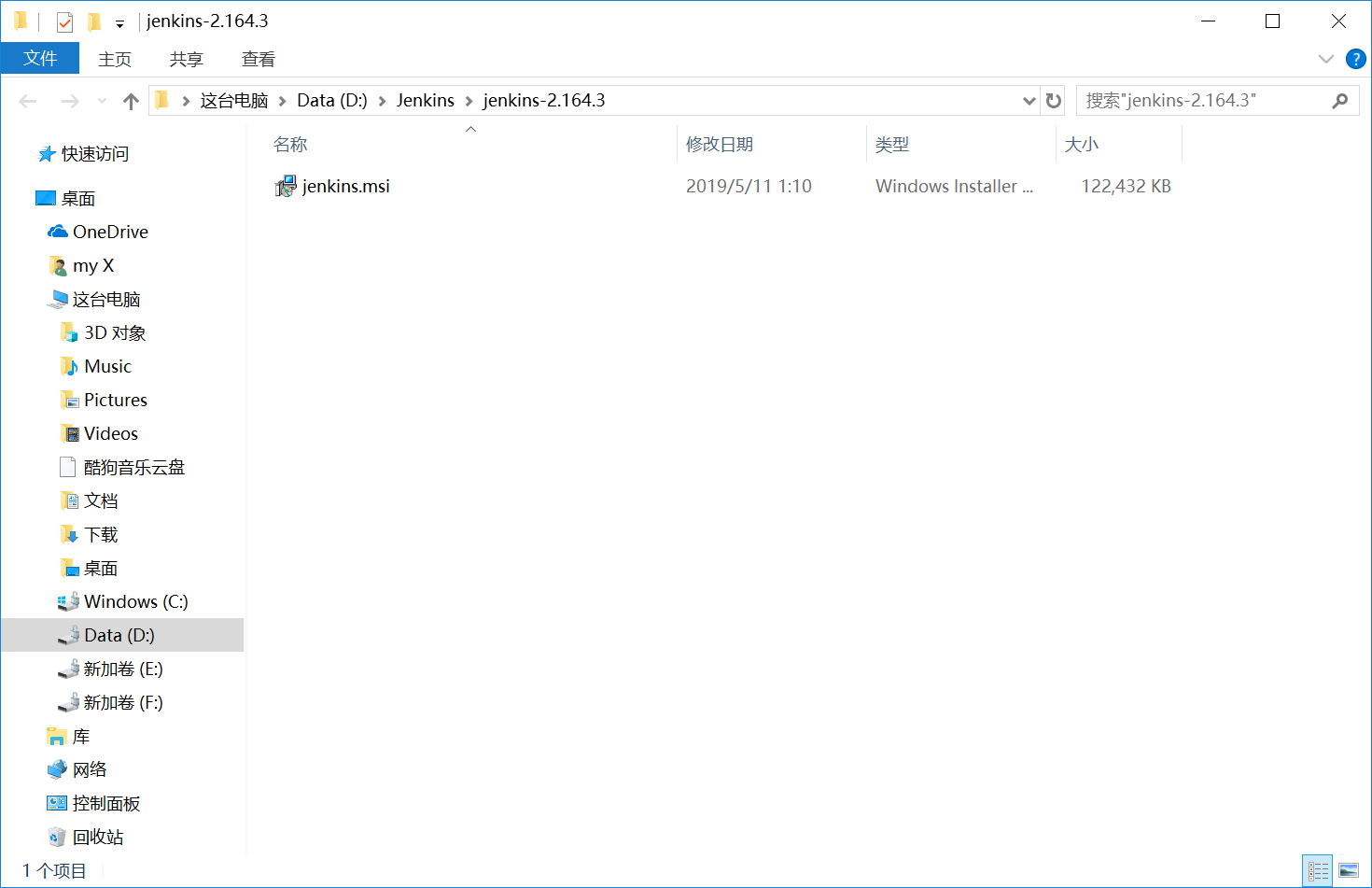
Task: Sort by the 修改日期 column header
Action: (x=720, y=144)
